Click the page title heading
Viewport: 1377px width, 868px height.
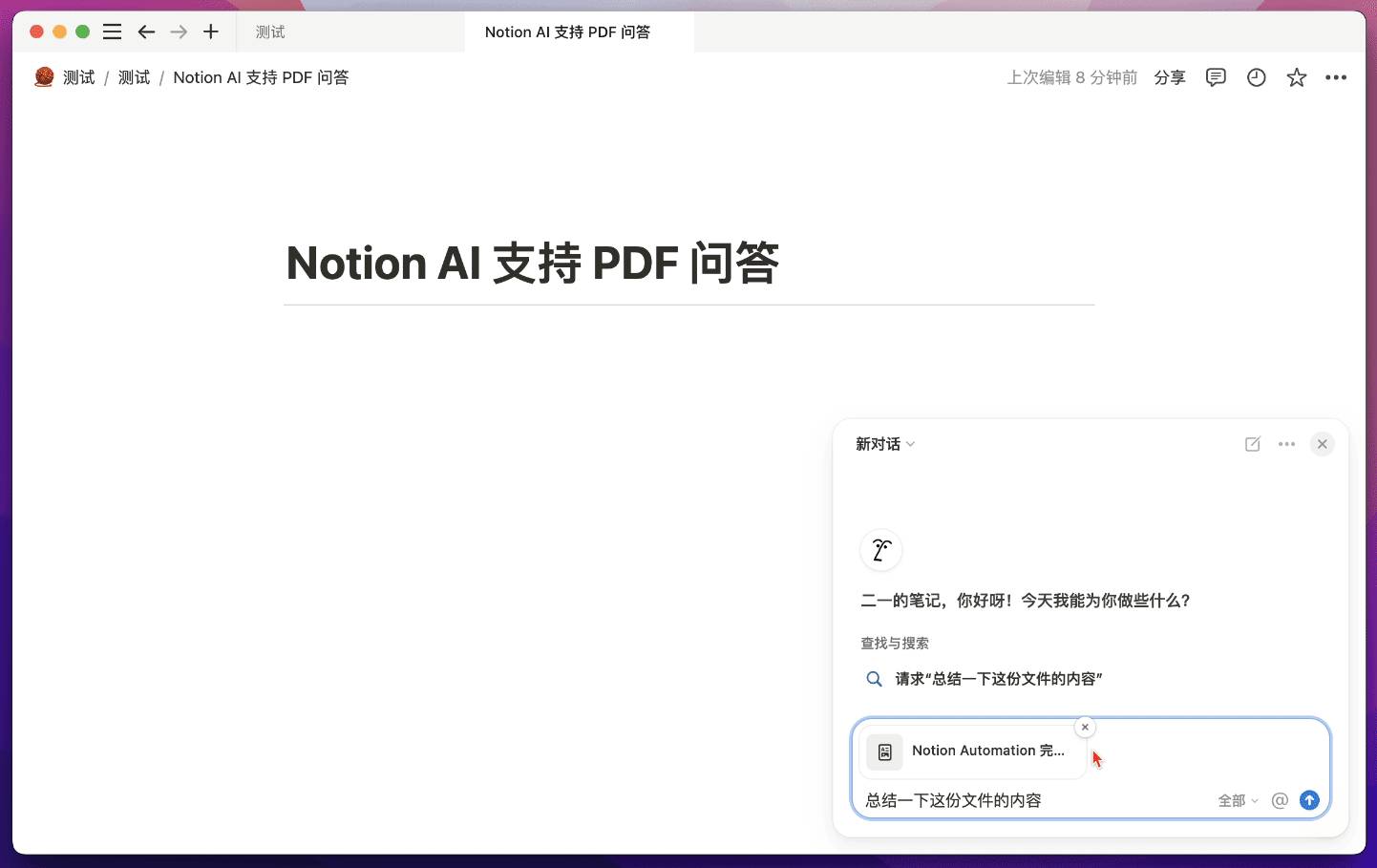(x=533, y=263)
